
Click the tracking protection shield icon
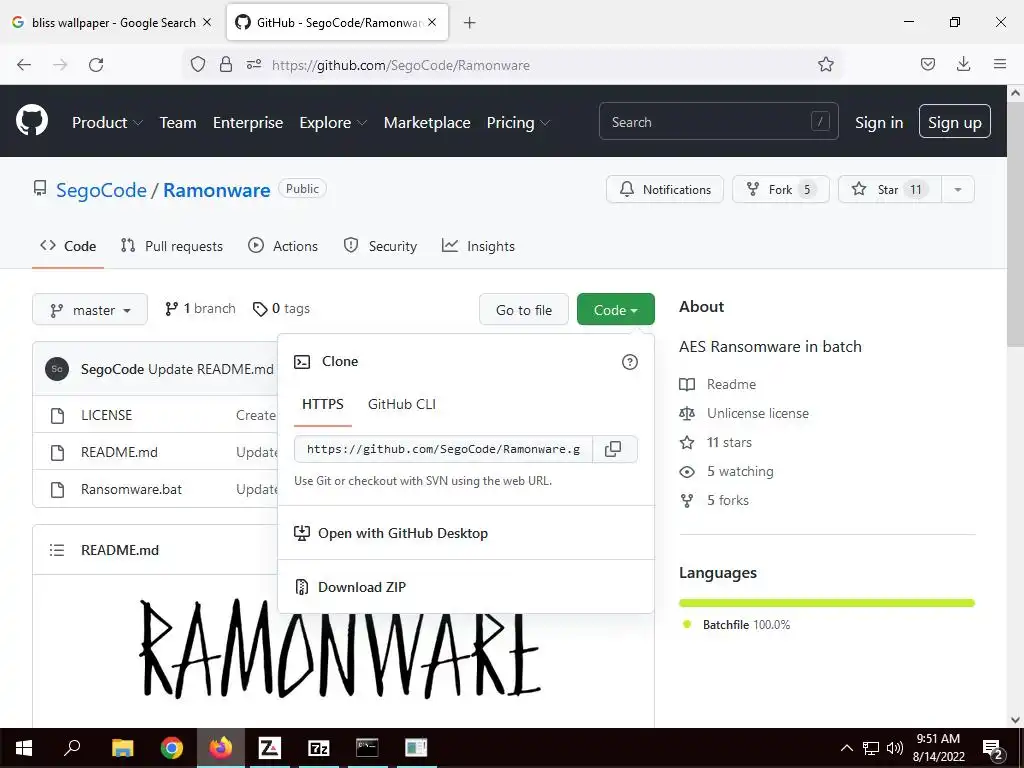click(198, 64)
